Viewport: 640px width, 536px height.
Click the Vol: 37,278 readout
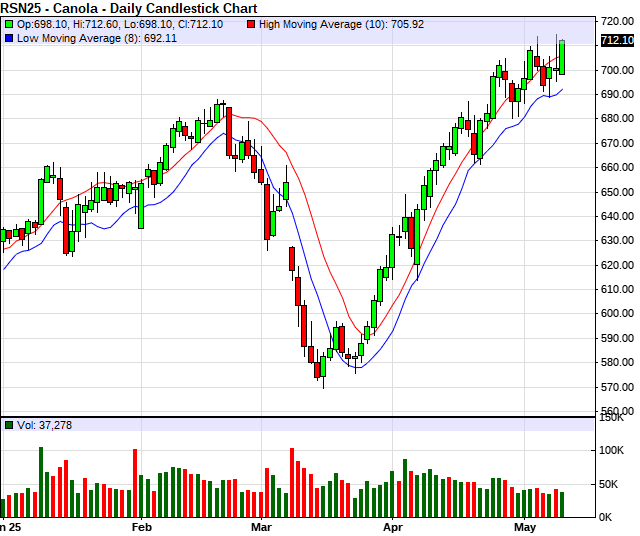pyautogui.click(x=44, y=425)
